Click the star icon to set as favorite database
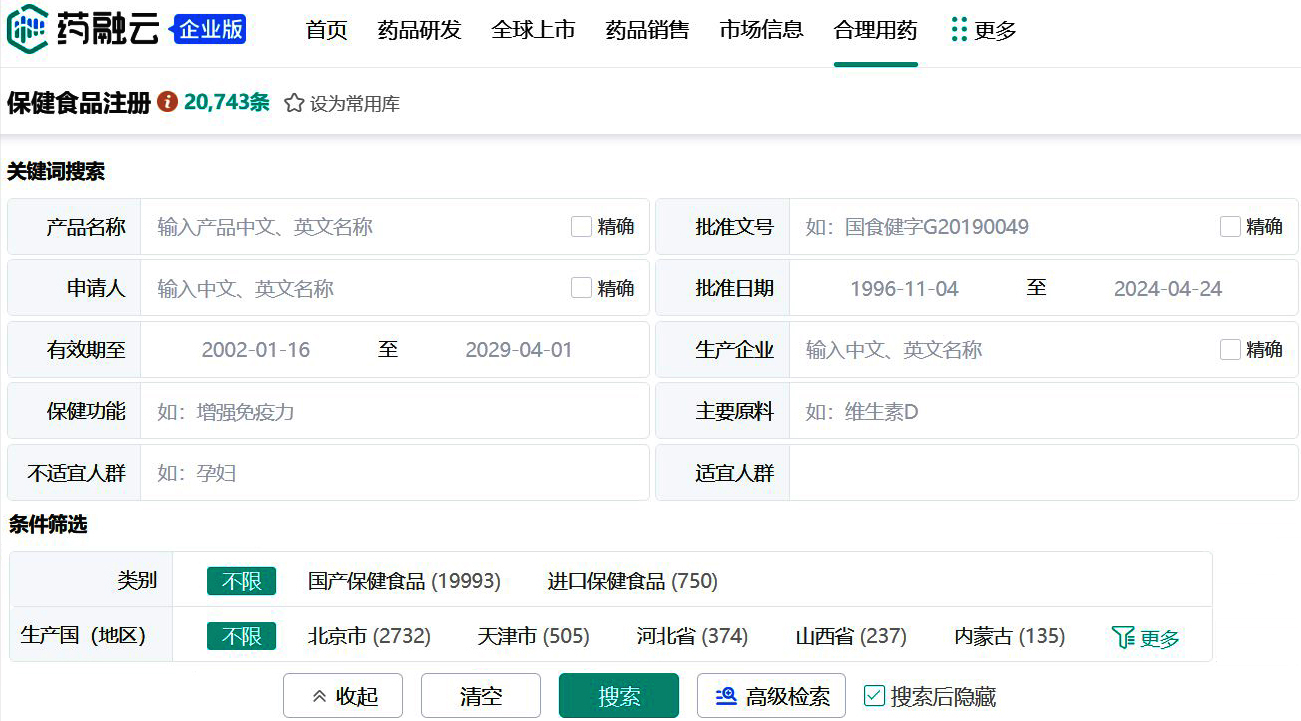This screenshot has height=721, width=1301. tap(294, 103)
